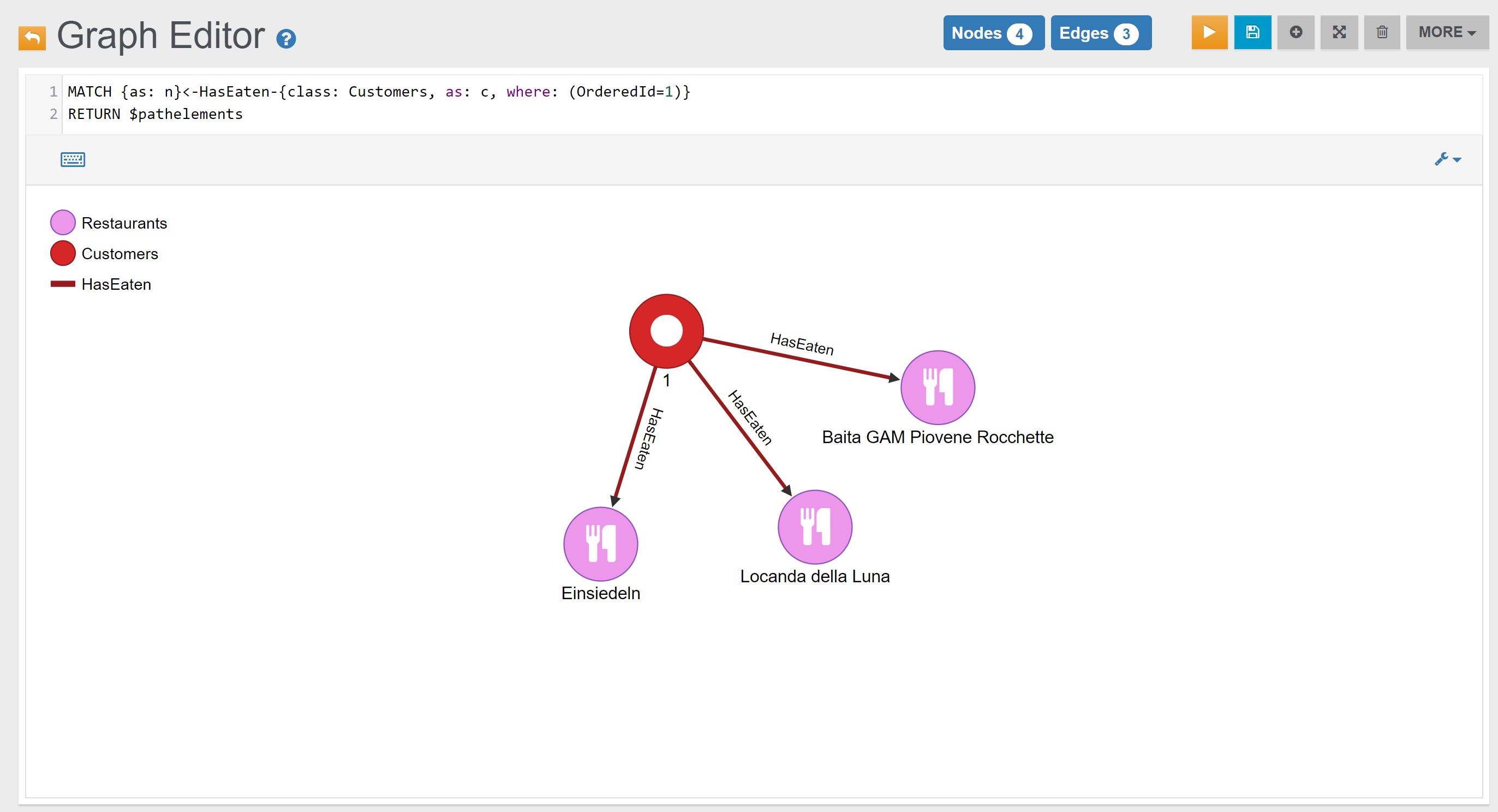Expand the wrench settings dropdown

(x=1447, y=159)
